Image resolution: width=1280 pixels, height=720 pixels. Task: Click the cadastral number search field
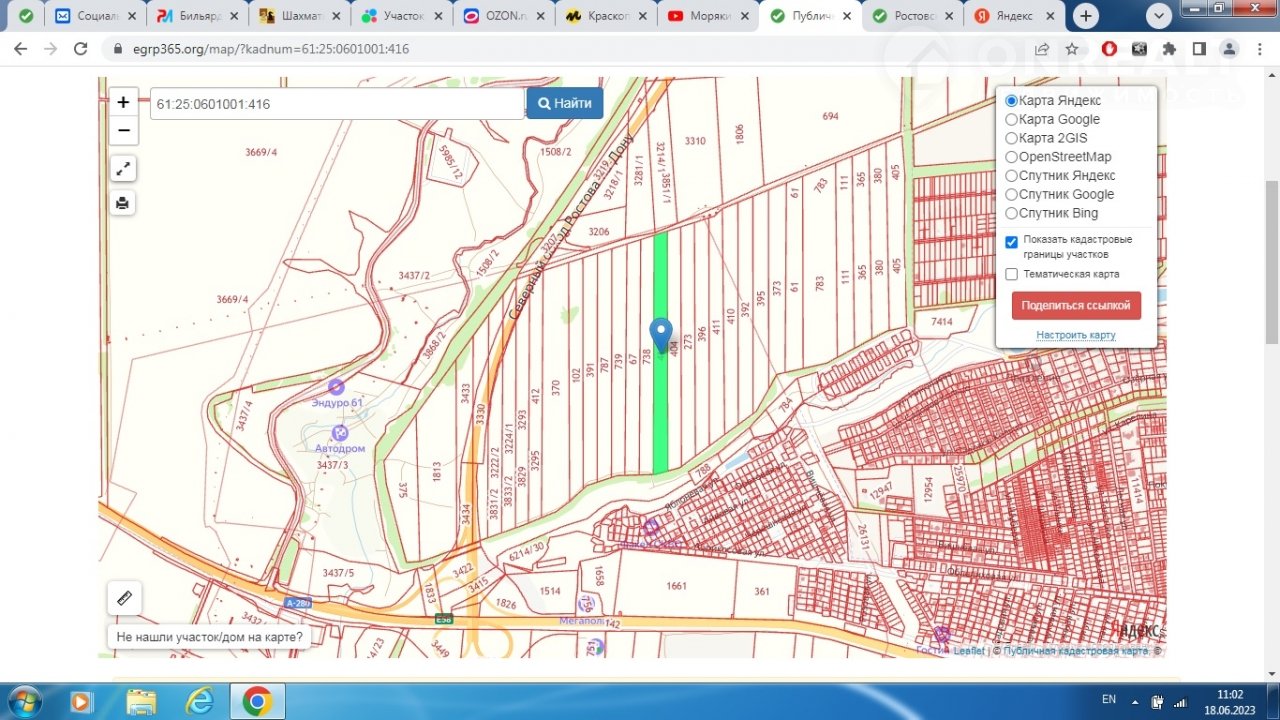(337, 104)
